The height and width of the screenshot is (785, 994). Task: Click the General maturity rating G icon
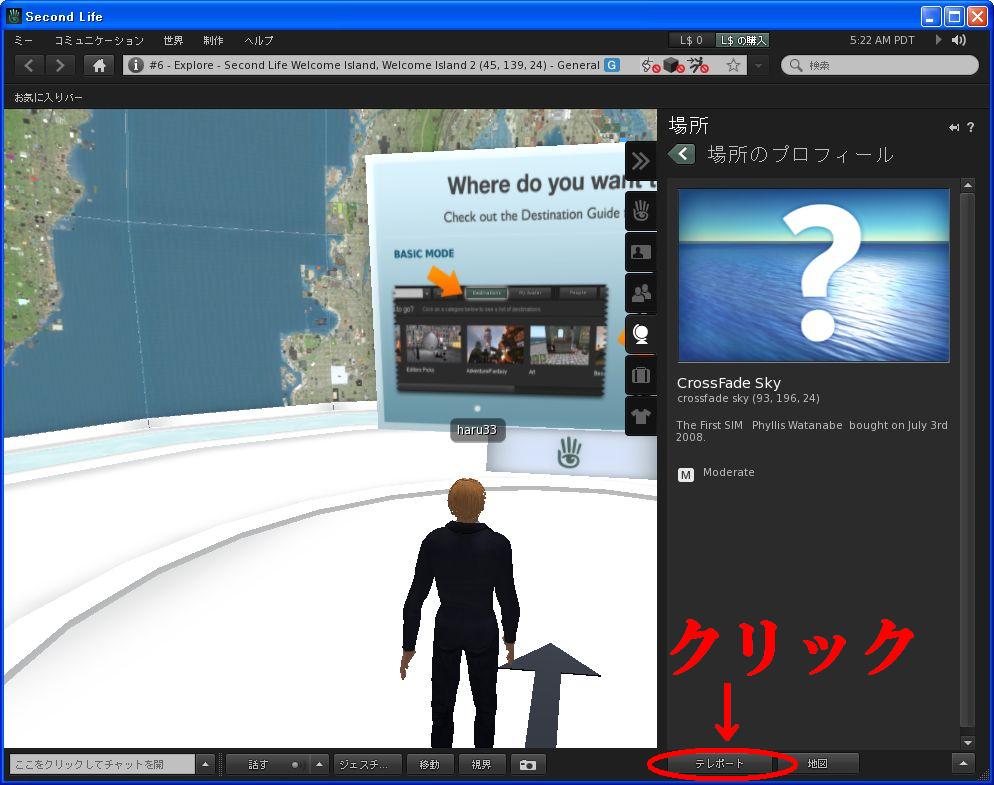612,65
